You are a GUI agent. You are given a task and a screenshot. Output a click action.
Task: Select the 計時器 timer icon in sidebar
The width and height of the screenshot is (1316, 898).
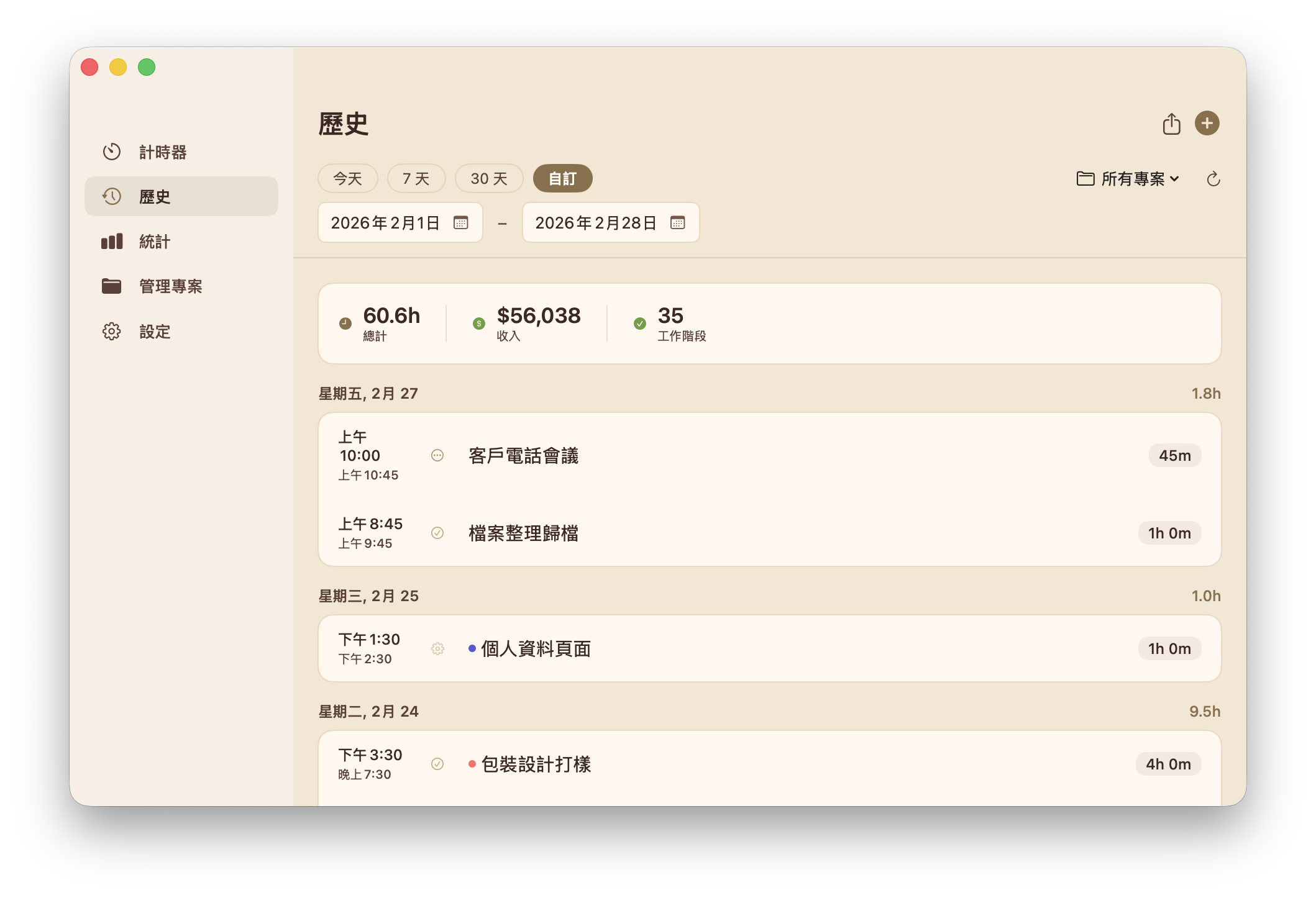click(x=112, y=152)
